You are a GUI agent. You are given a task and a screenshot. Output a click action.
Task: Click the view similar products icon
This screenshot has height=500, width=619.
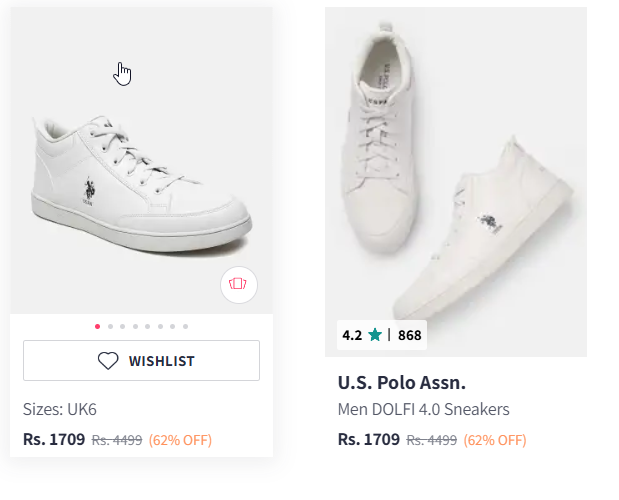pos(239,285)
